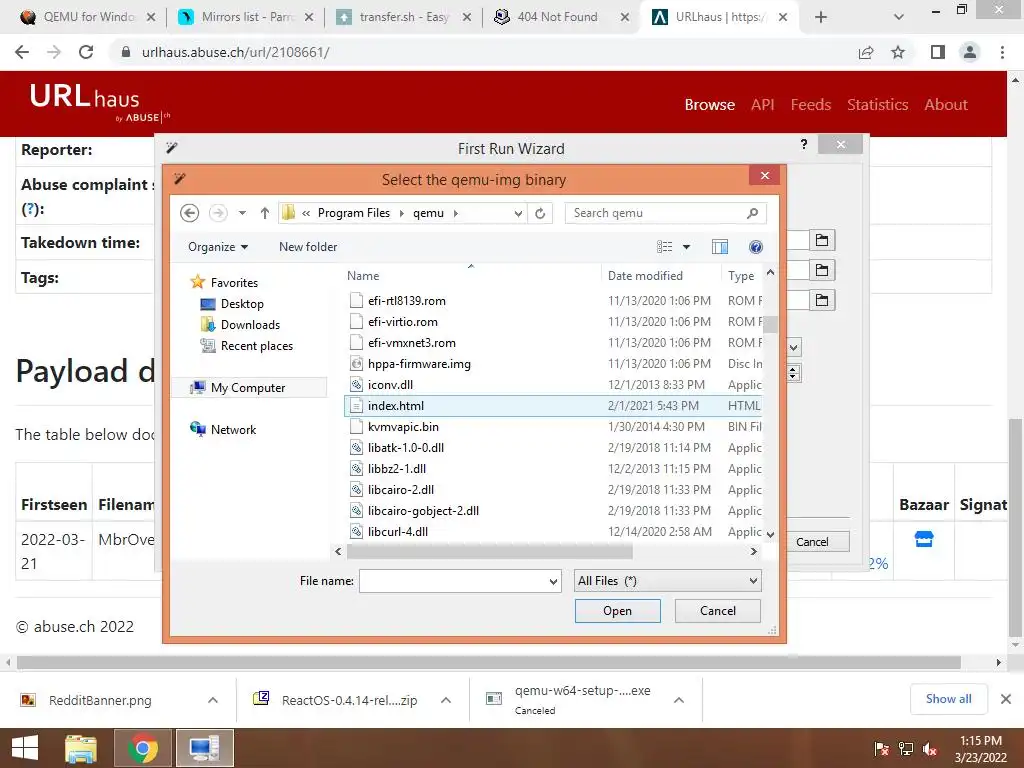Open the Organize dropdown menu
This screenshot has width=1024, height=768.
pyautogui.click(x=218, y=247)
